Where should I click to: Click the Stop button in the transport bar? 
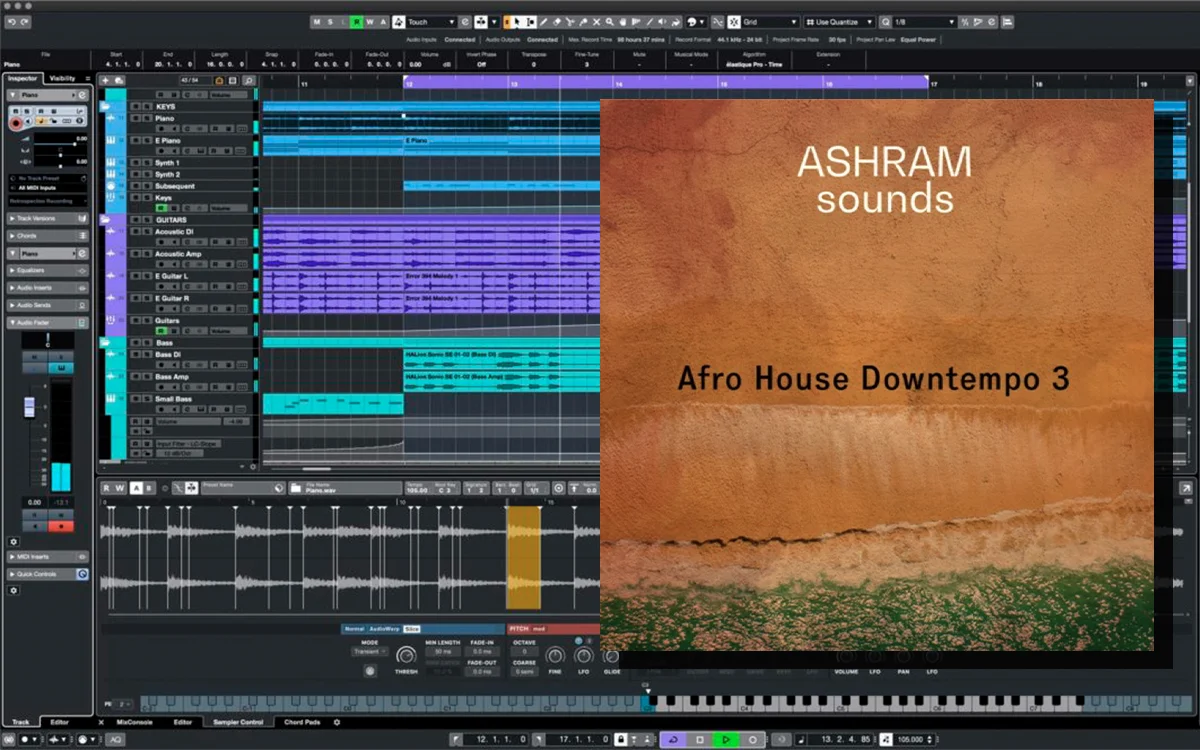[700, 740]
